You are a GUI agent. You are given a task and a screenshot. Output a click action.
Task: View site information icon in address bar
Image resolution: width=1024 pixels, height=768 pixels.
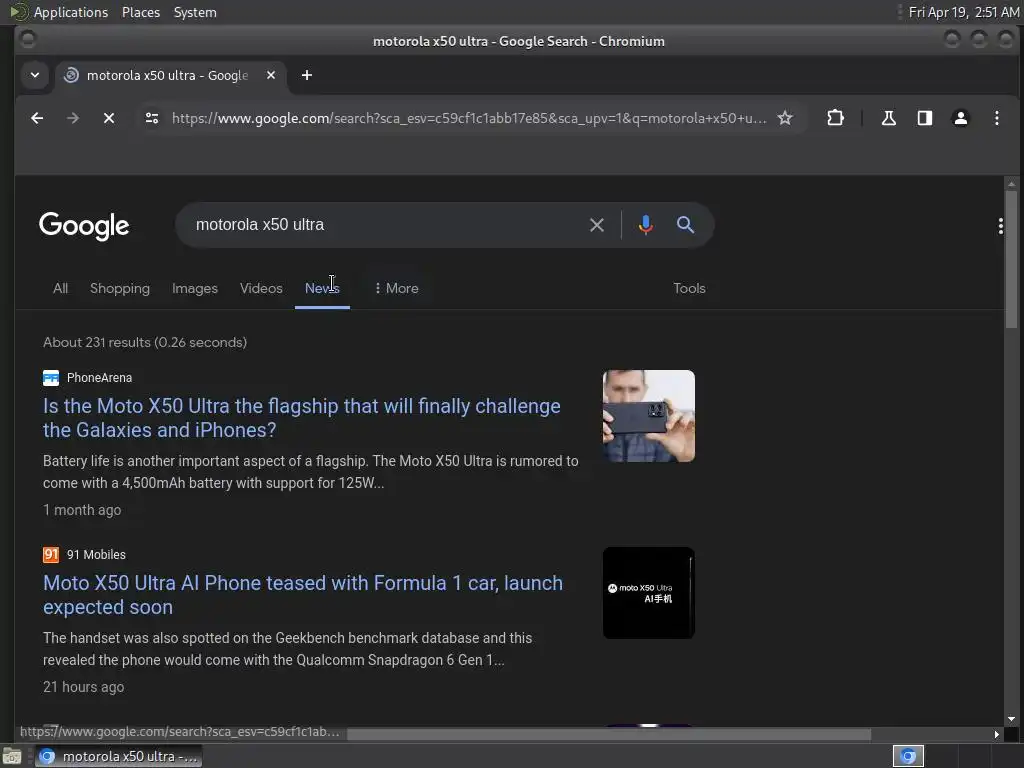pyautogui.click(x=152, y=118)
